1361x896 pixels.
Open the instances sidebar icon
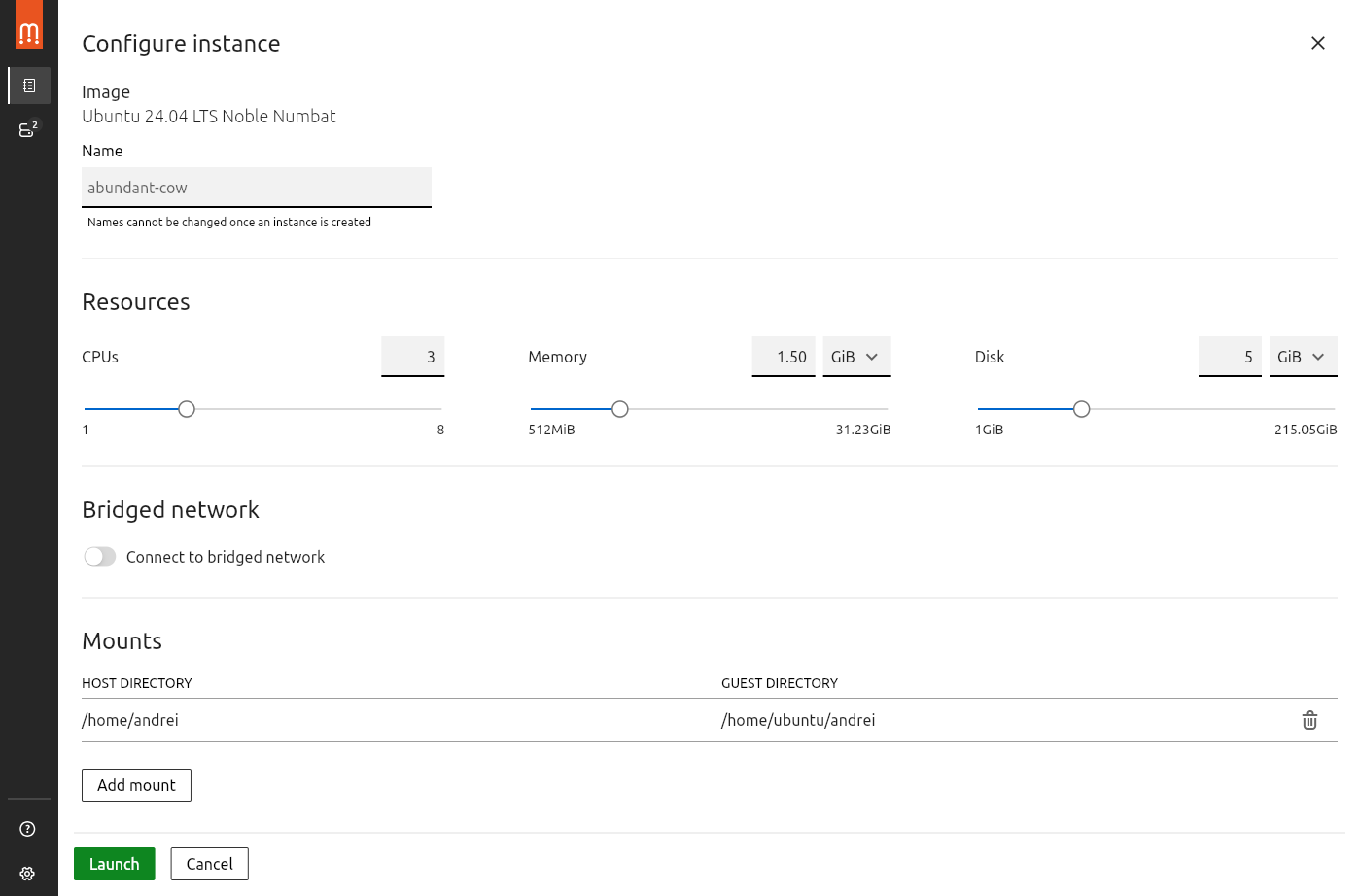28,129
